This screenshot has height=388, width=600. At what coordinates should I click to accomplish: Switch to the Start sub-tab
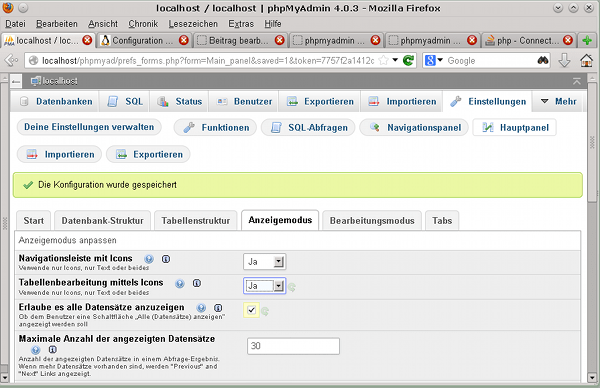tap(33, 221)
